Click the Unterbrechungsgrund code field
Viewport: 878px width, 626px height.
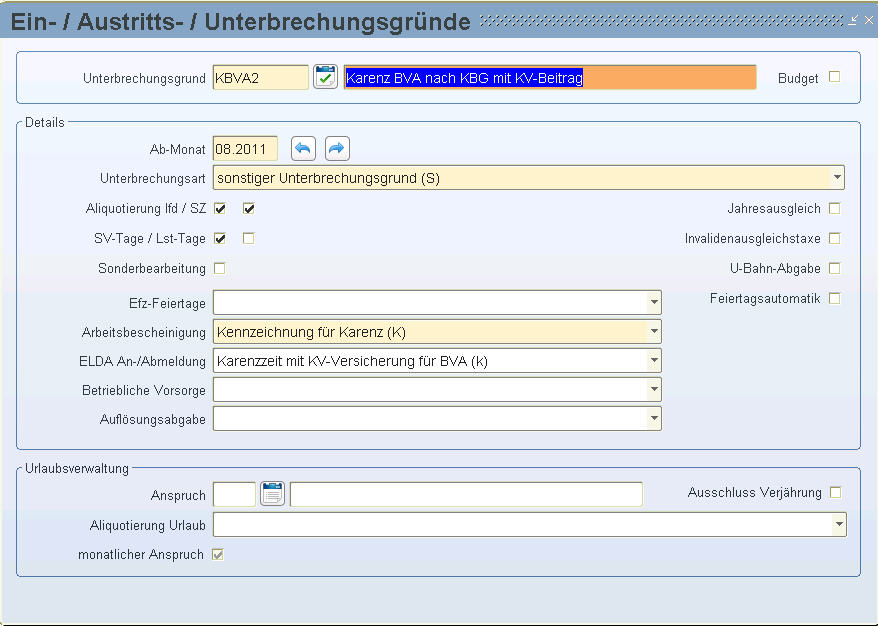pos(260,78)
